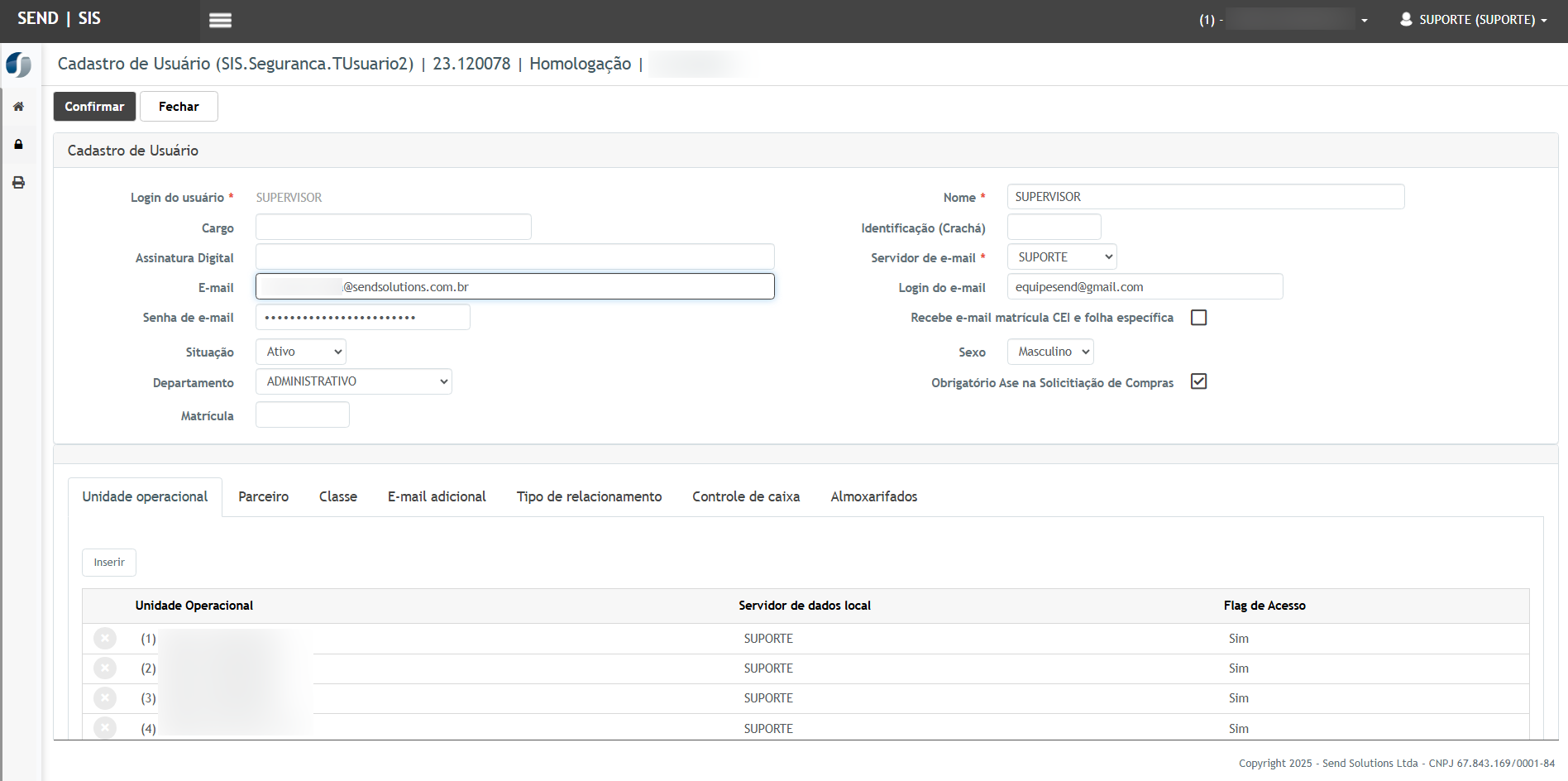Enable Recebe e-mail matrícula CEI checkbox

click(1198, 318)
